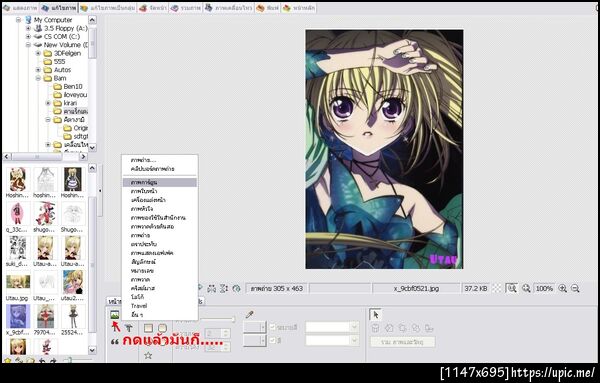Click the last greyed object icon under pointer
Image resolution: width=600 pixels, height=383 pixels.
429,328
